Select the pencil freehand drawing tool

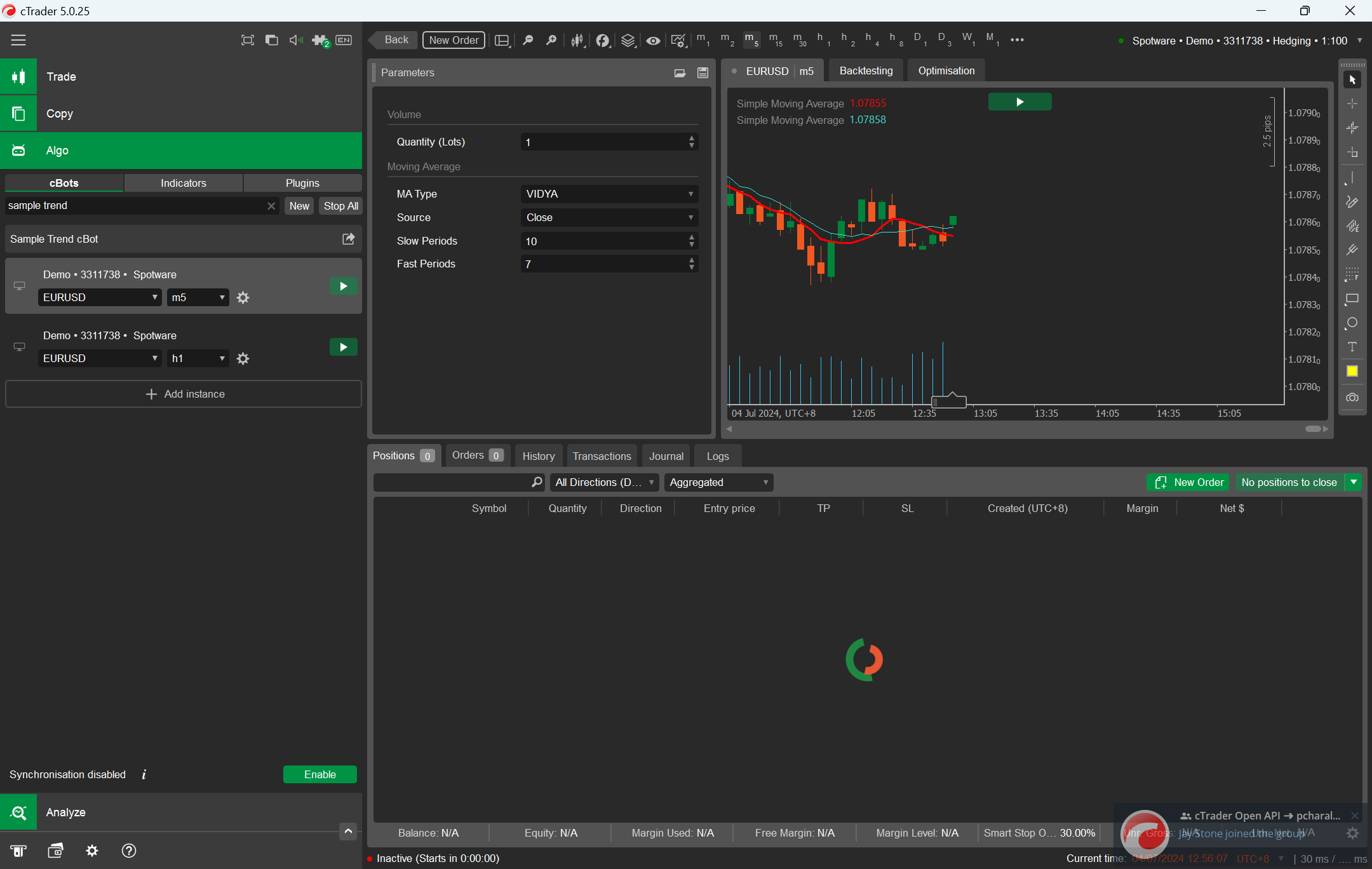coord(1352,202)
